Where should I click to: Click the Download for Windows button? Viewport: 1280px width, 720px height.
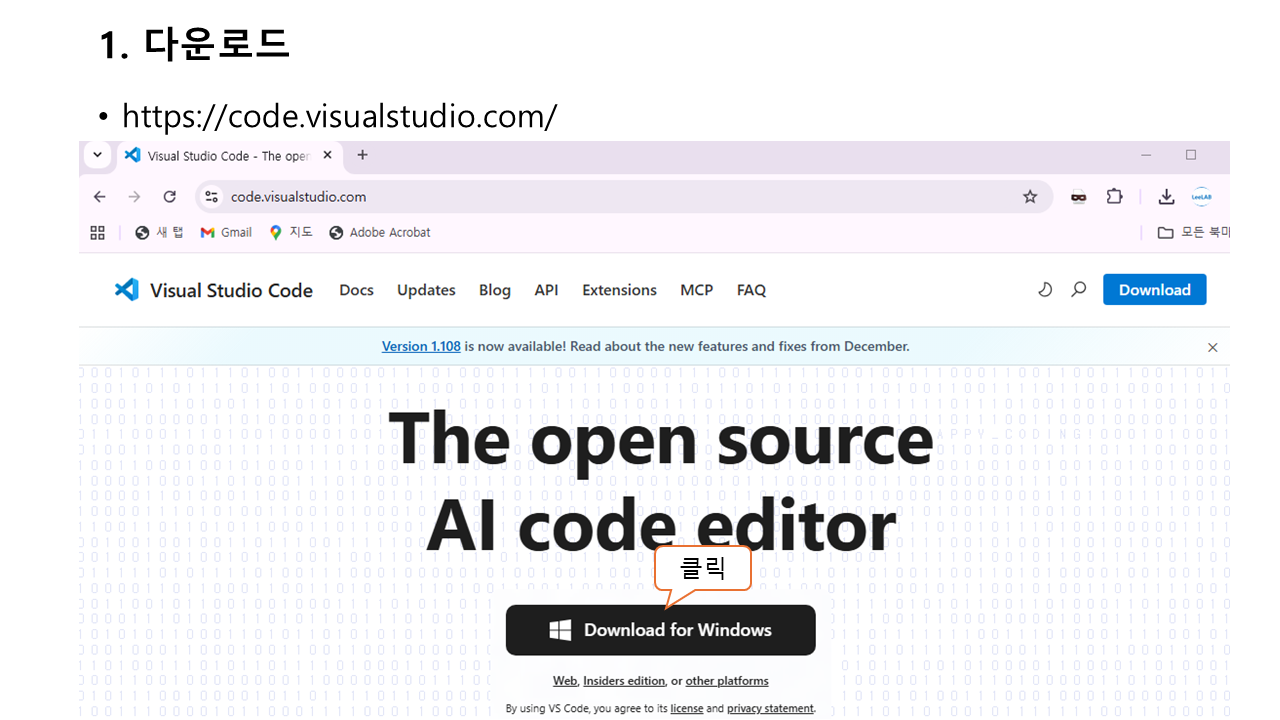[x=660, y=630]
